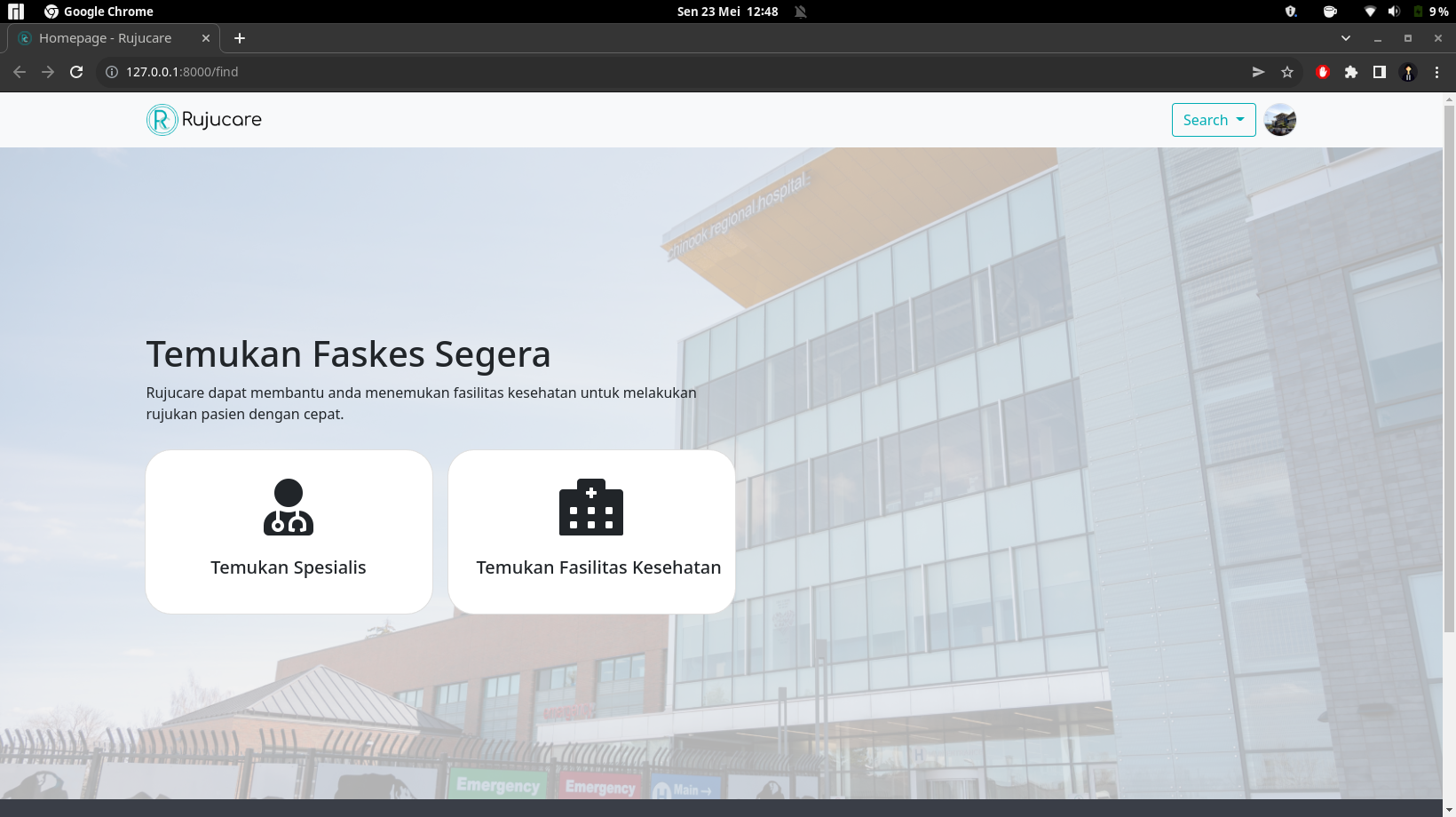Share this page via send icon

tap(1258, 72)
